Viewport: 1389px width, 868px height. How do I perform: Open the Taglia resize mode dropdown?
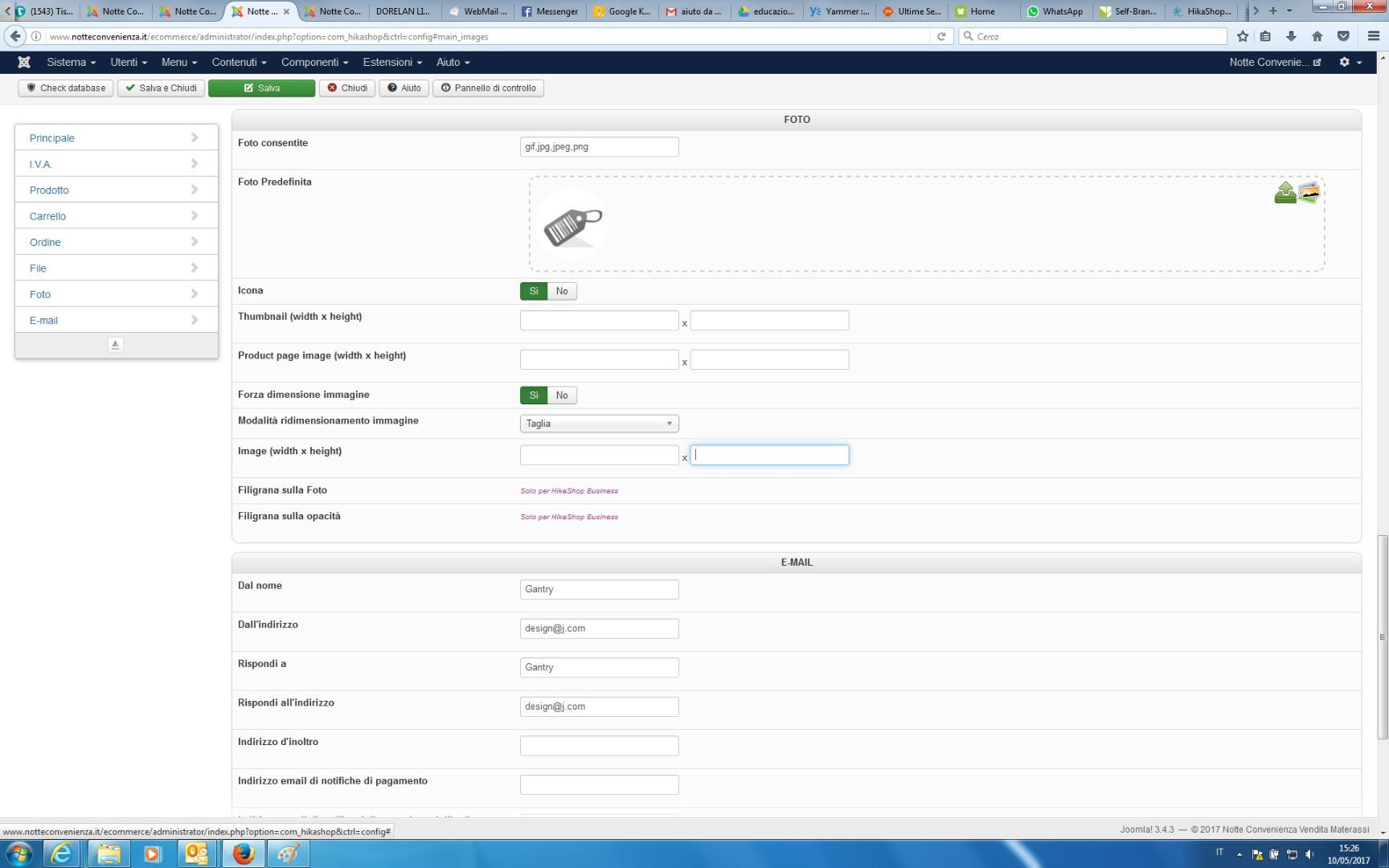pos(600,424)
